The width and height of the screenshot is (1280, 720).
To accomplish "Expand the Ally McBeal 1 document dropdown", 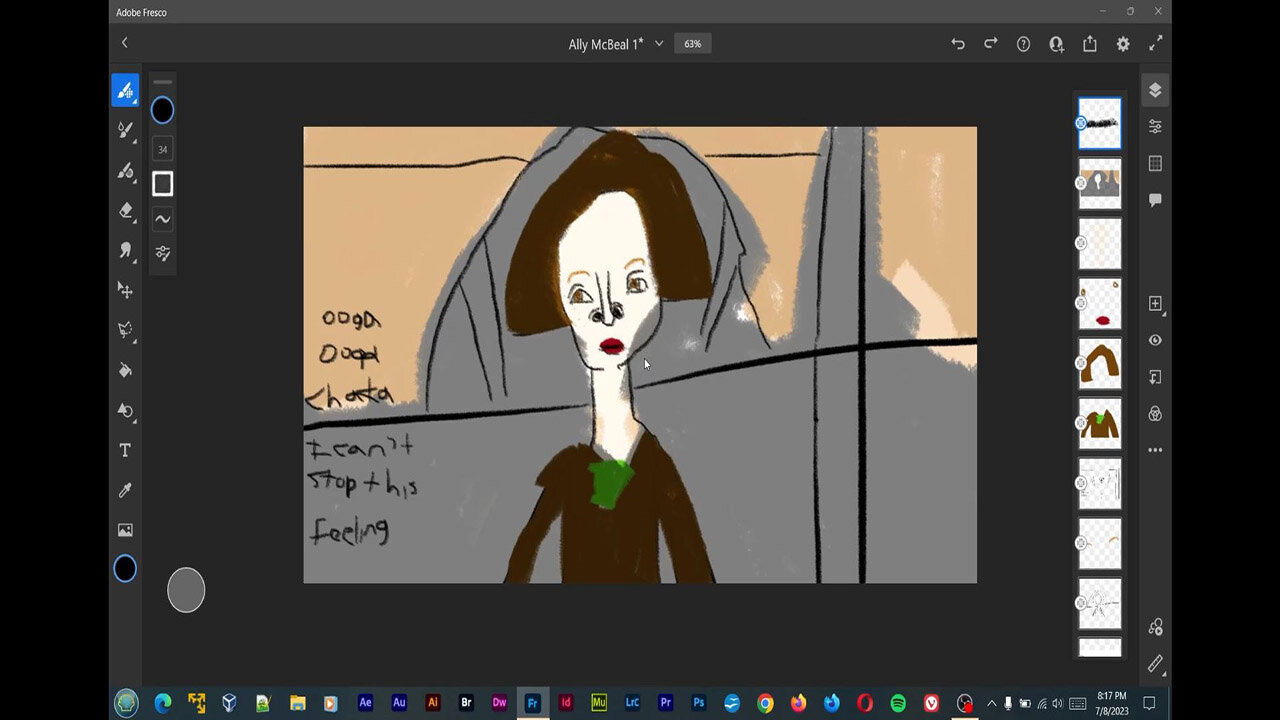I will pos(659,44).
